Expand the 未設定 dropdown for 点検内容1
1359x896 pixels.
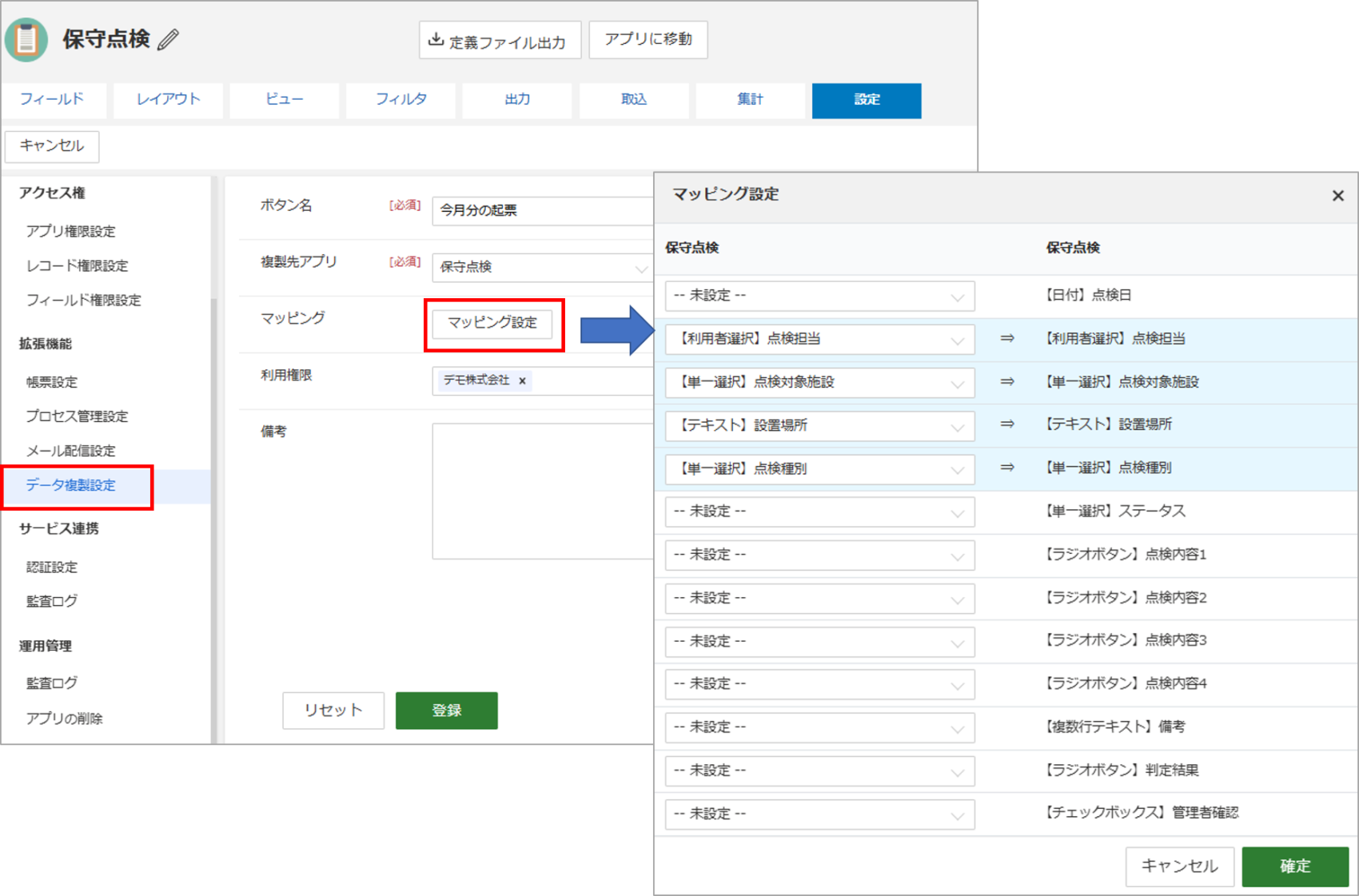point(819,555)
